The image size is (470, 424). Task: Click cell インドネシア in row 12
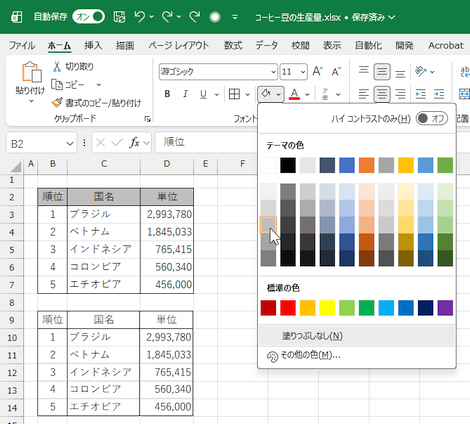pos(103,372)
